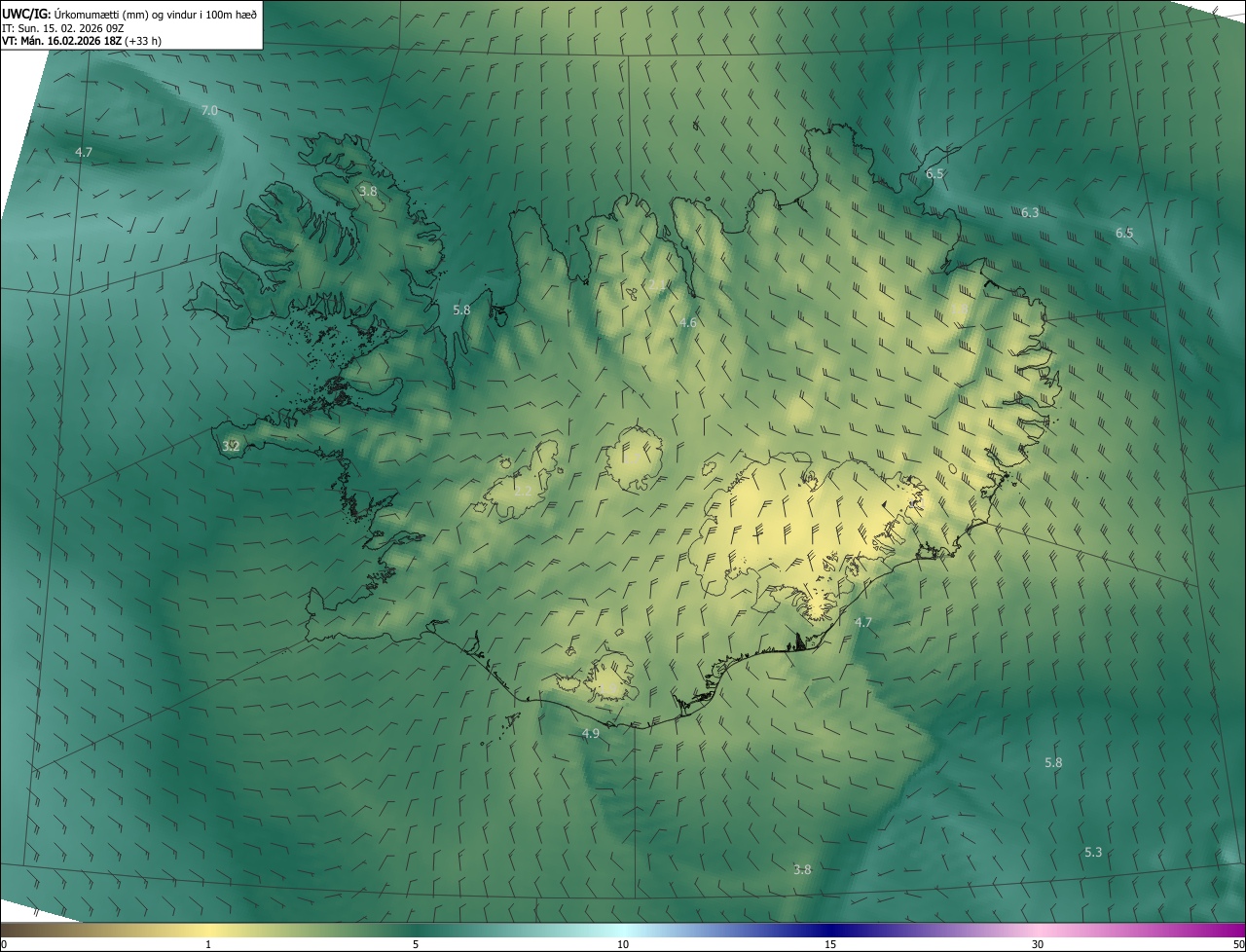This screenshot has height=952, width=1246.
Task: Click the color scale at the "50" tick
Action: click(x=1238, y=944)
